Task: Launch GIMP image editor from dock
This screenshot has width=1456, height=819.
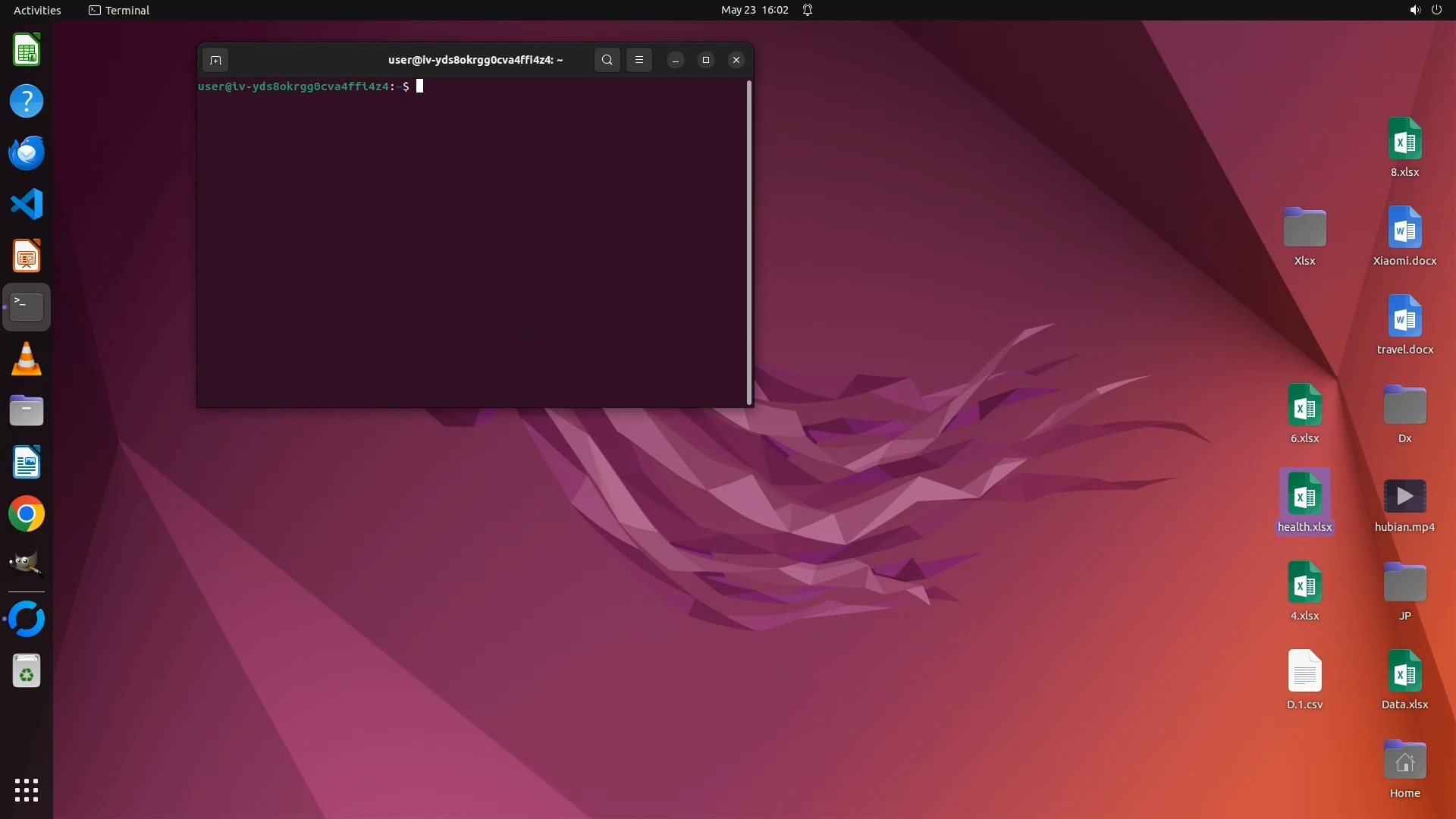Action: pyautogui.click(x=27, y=565)
